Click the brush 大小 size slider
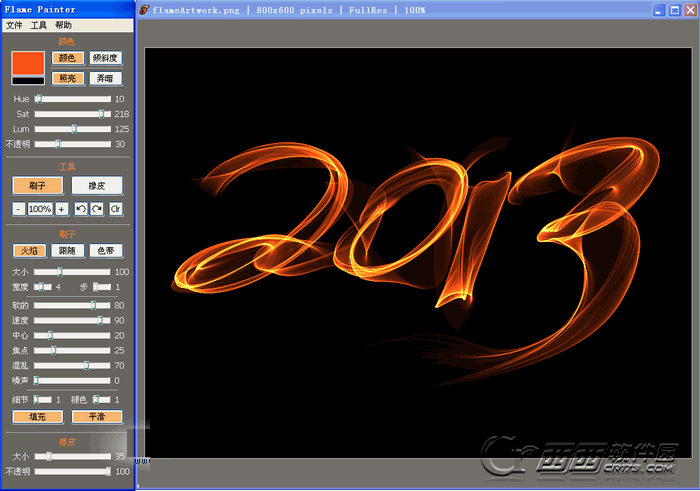700x491 pixels. (72, 272)
